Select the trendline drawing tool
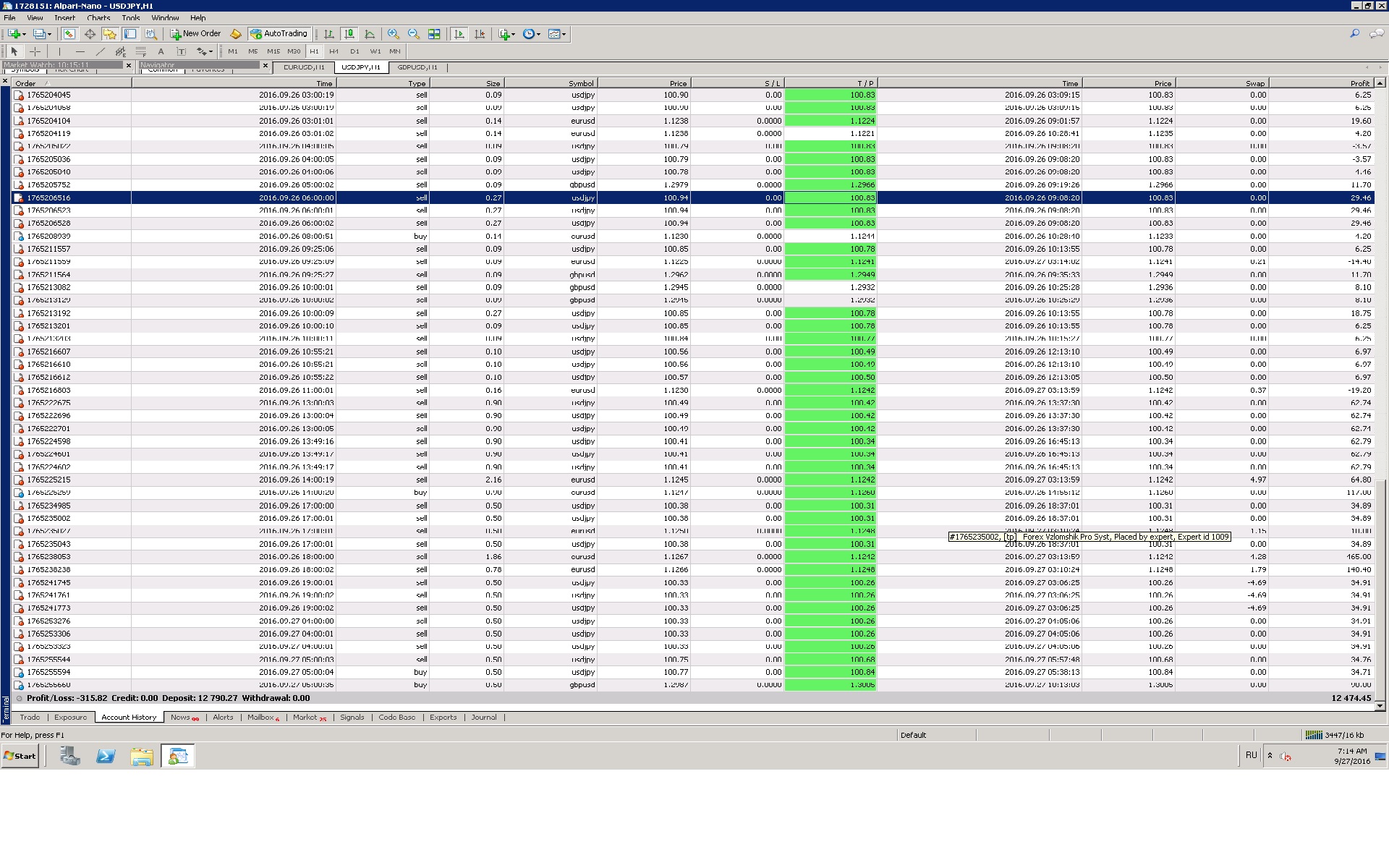 (100, 51)
